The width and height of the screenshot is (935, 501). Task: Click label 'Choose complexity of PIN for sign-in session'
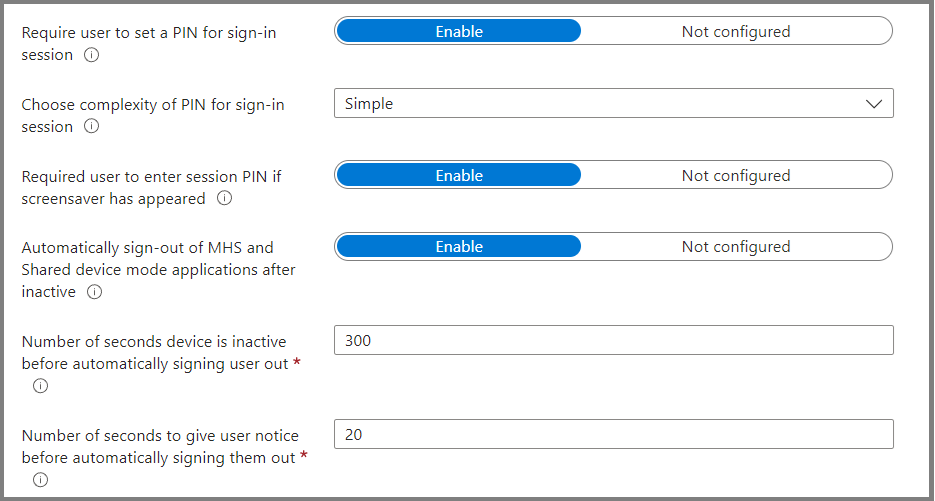[x=153, y=116]
